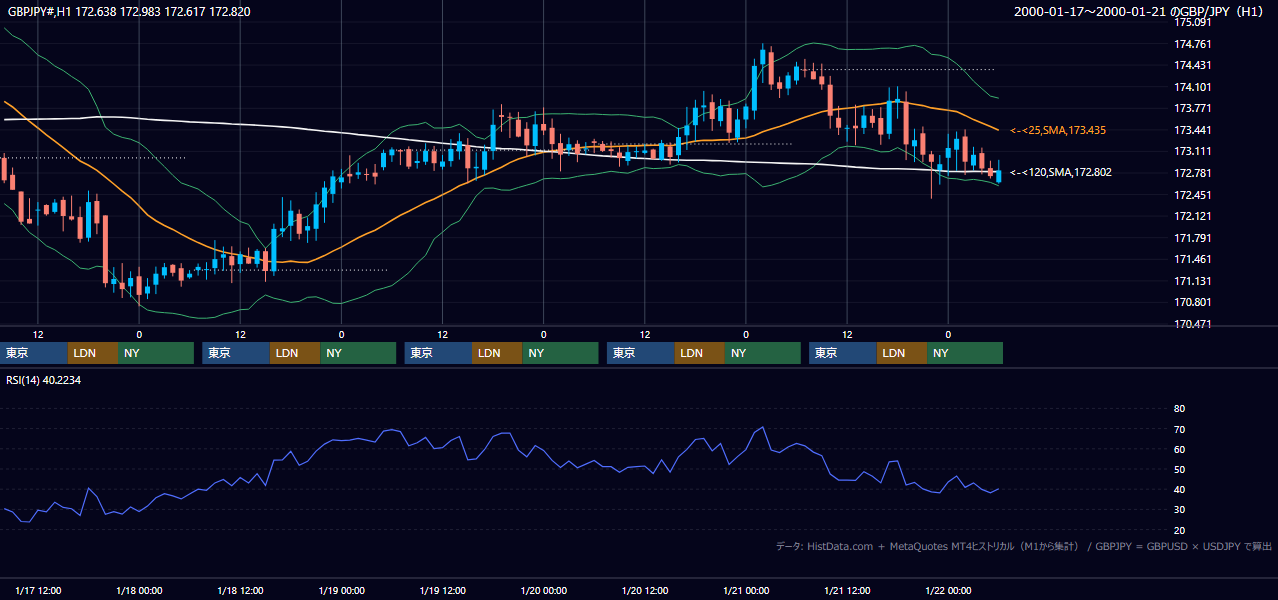The height and width of the screenshot is (600, 1278).
Task: Select the RSI scale label 60
Action: [1179, 449]
